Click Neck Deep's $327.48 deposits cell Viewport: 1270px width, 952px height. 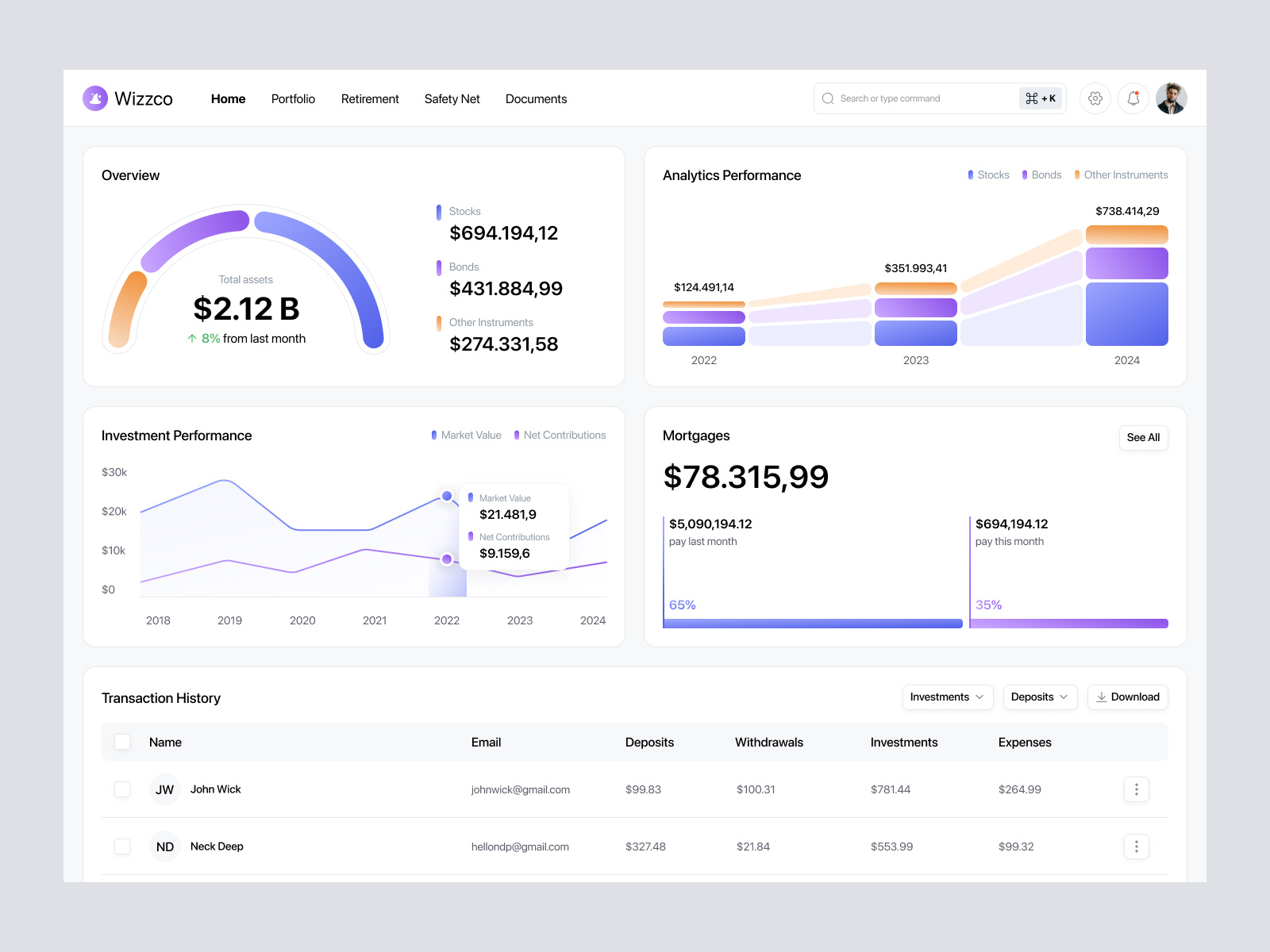pyautogui.click(x=645, y=846)
